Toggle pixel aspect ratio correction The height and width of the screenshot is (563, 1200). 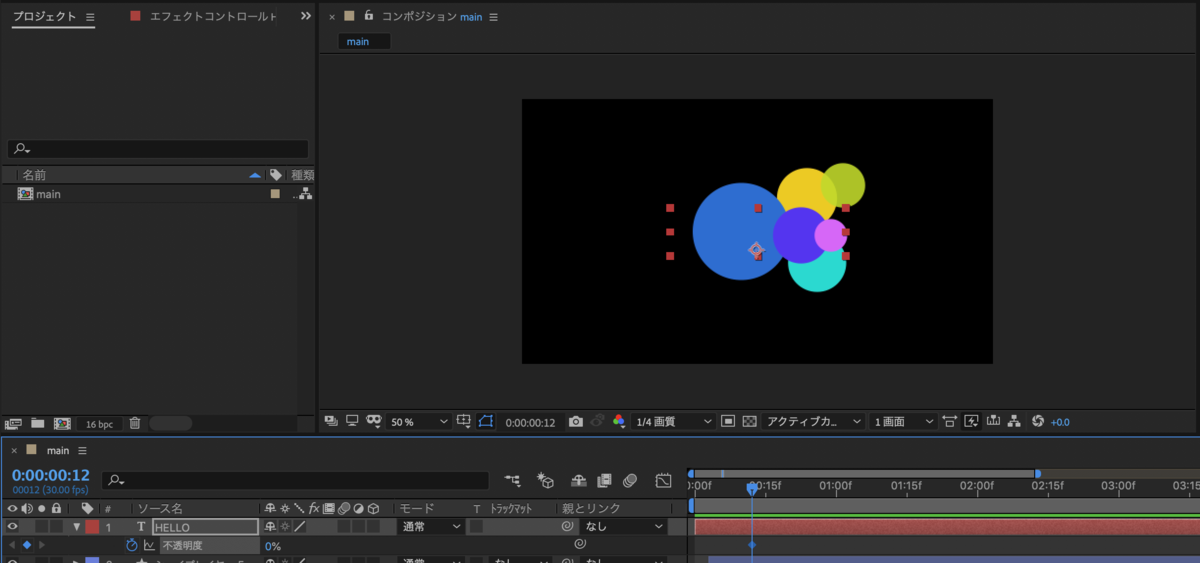949,422
